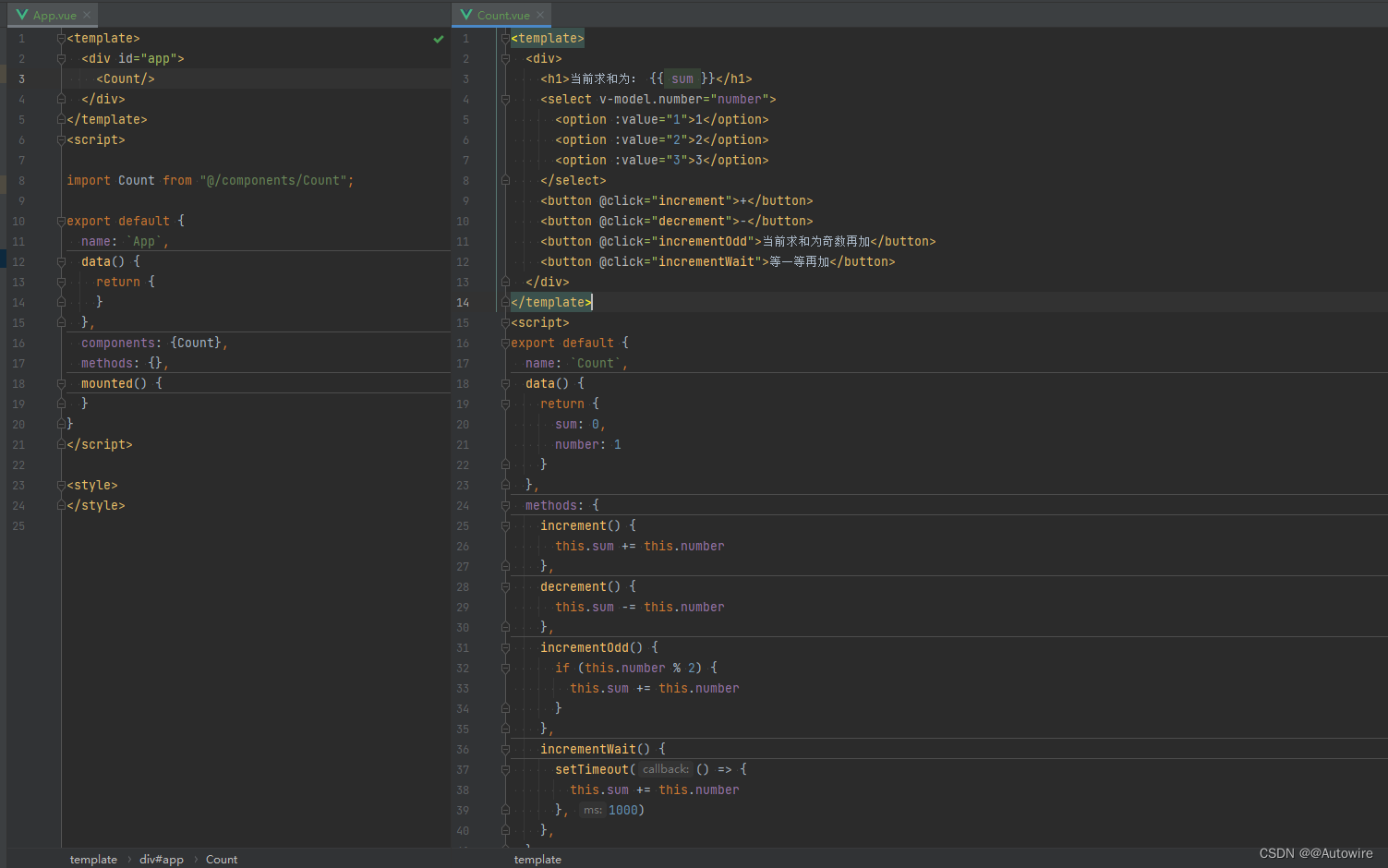The width and height of the screenshot is (1388, 868).
Task: Click the name: `Count` property
Action: (x=576, y=363)
